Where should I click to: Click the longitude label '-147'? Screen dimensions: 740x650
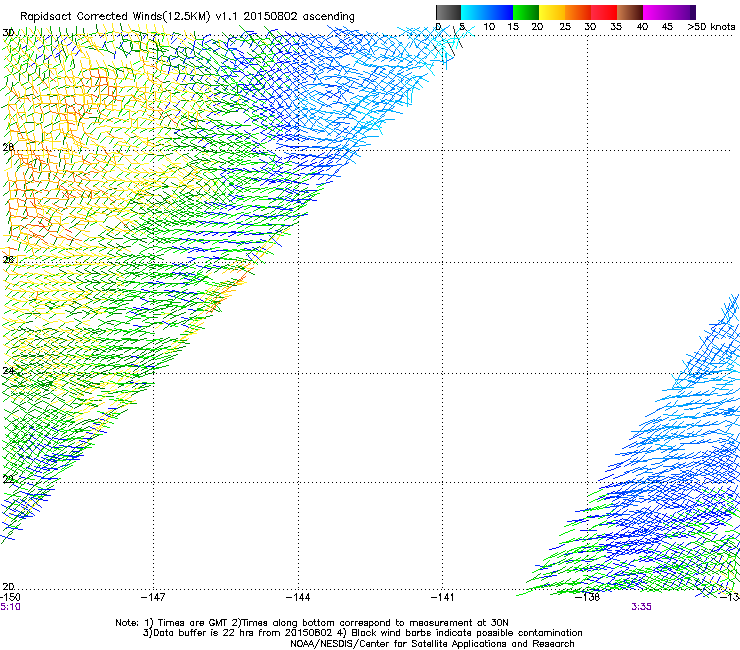pos(153,598)
